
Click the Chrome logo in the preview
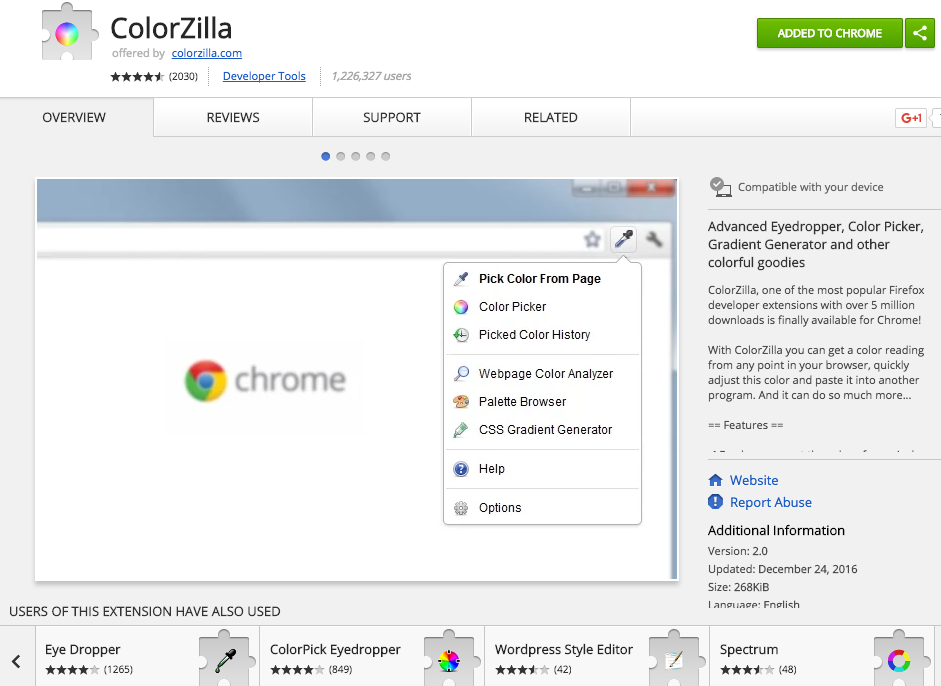coord(206,381)
